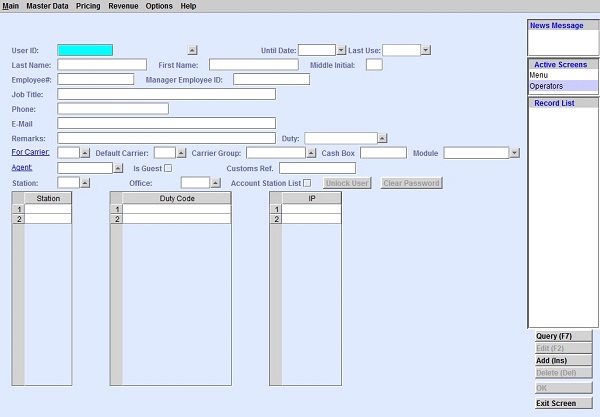Click the Add (Ins) button
Screen dimensions: 600x417
564,360
